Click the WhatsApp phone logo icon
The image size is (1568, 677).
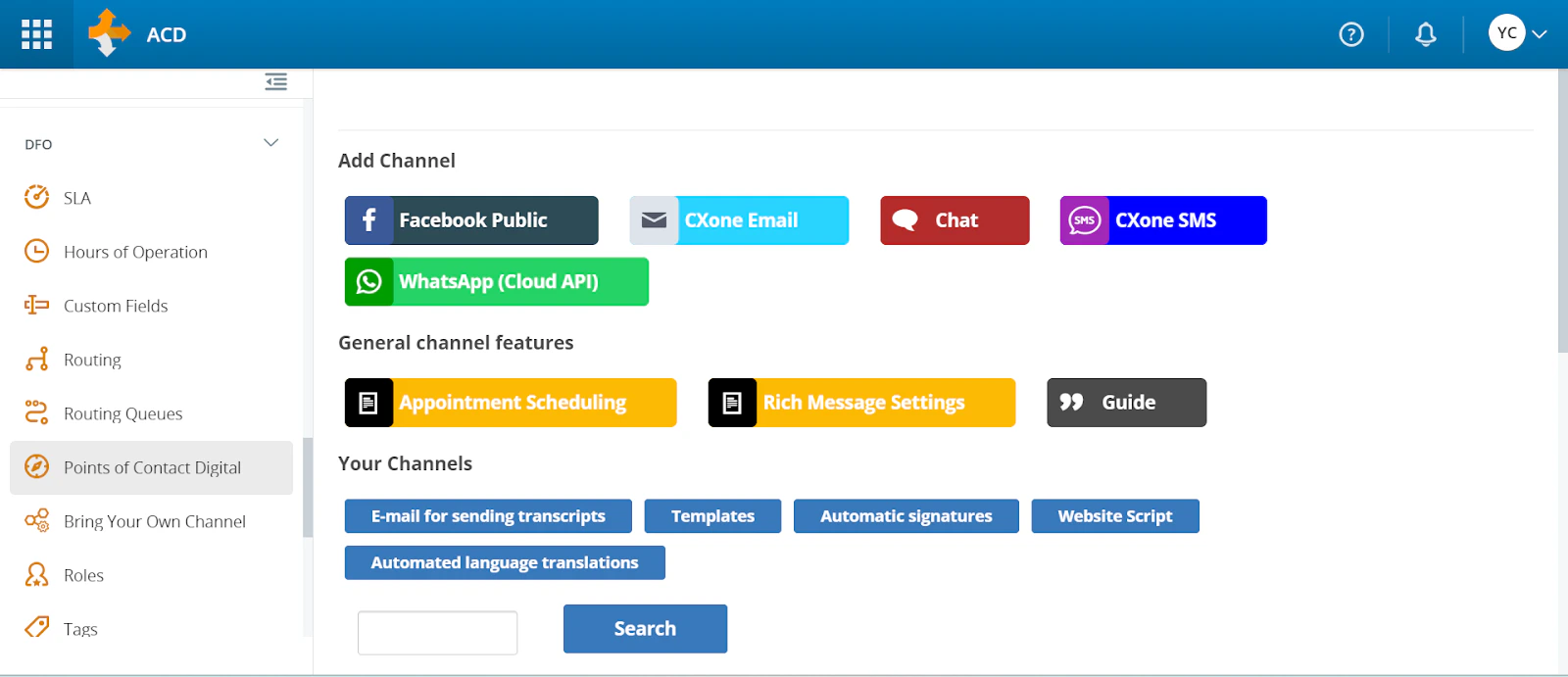pos(369,282)
